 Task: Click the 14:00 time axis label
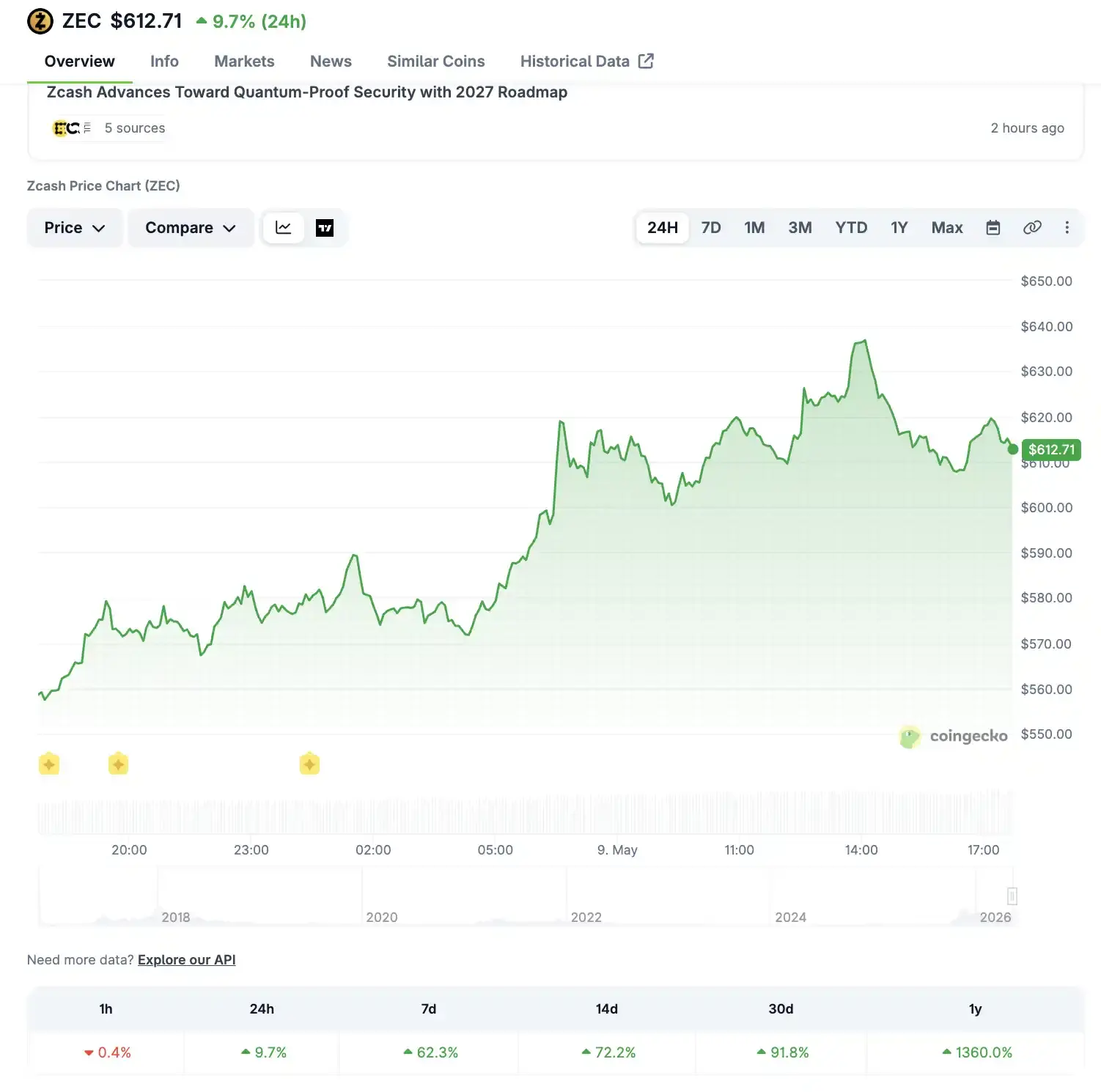click(861, 850)
